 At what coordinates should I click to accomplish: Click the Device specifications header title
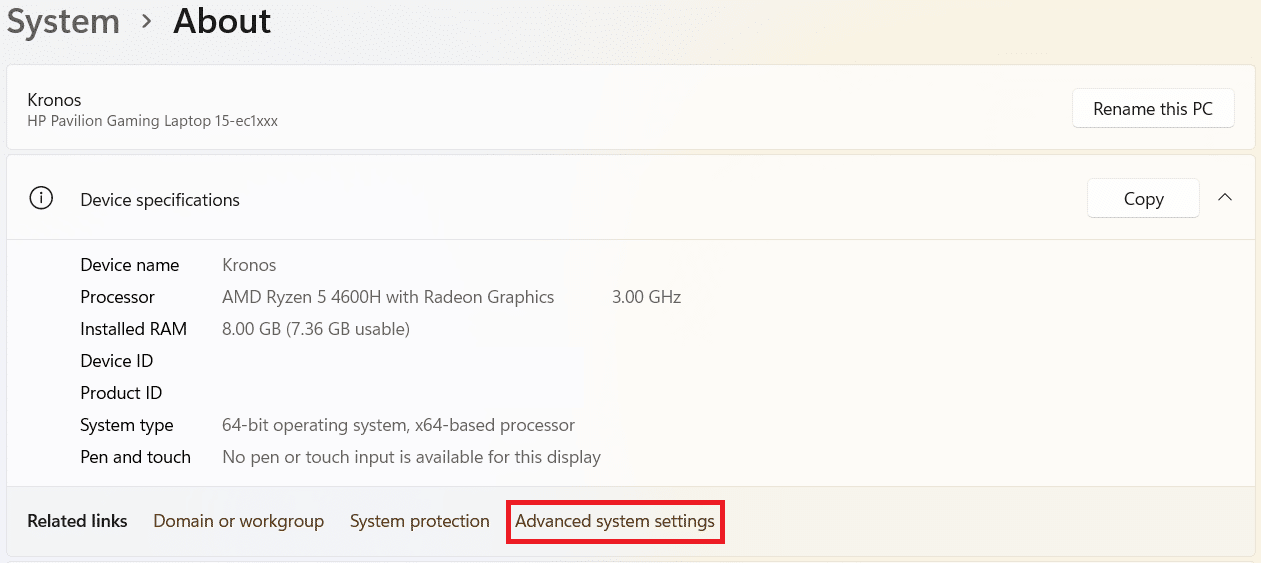pyautogui.click(x=160, y=200)
